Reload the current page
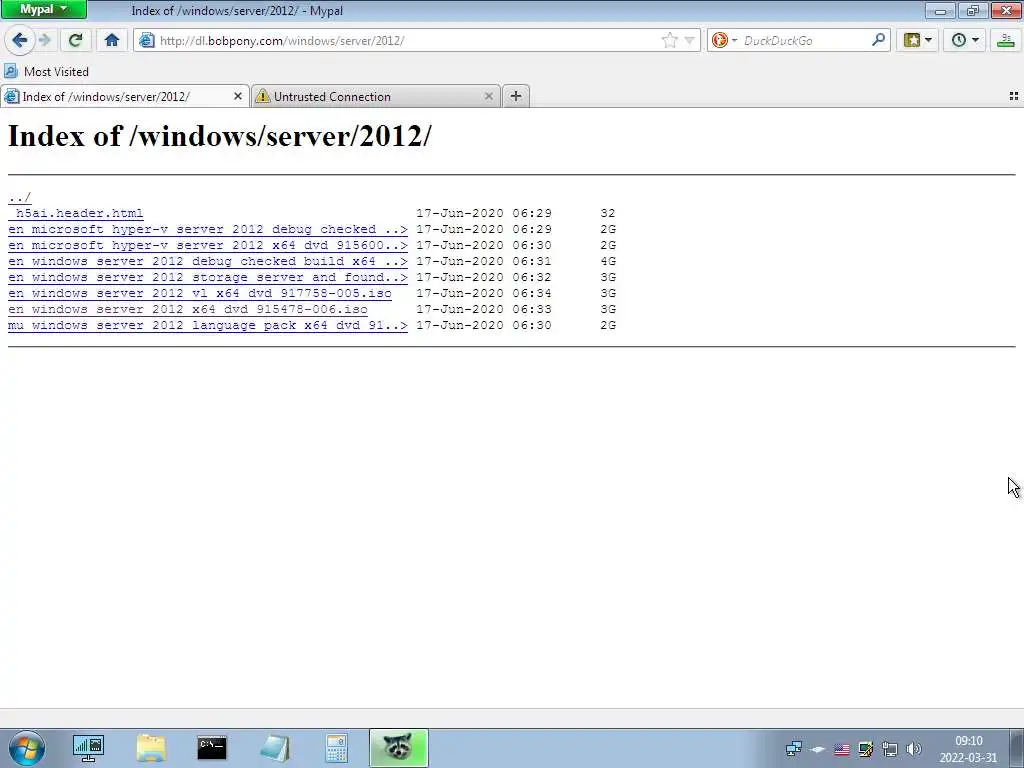Screen dimensions: 1024x768 click(75, 40)
